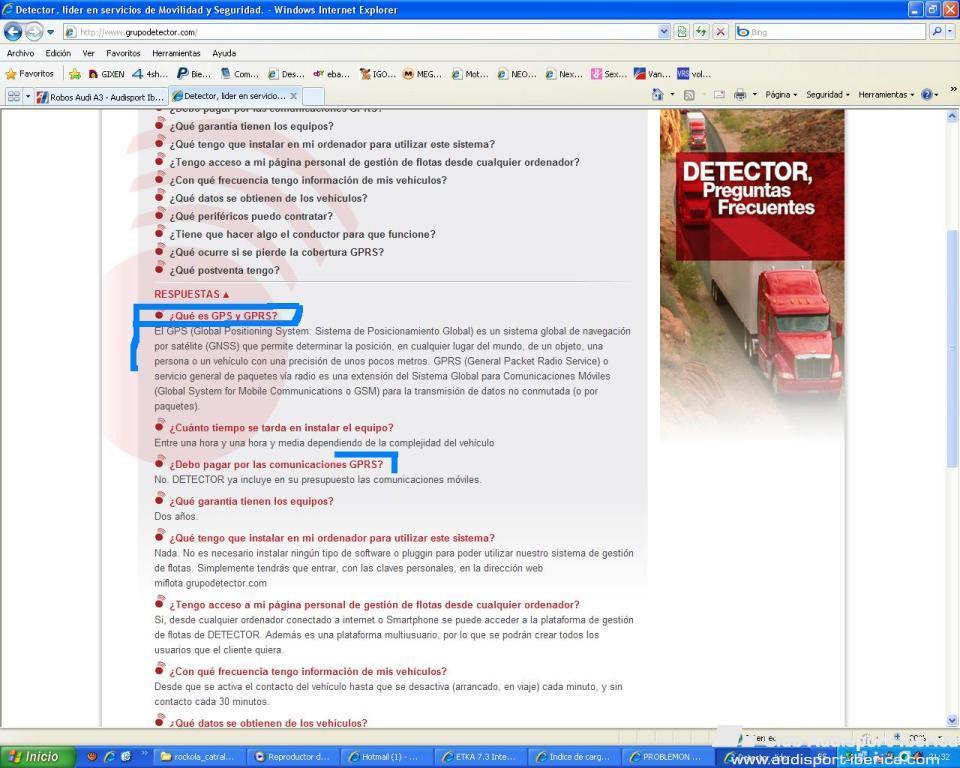960x768 pixels.
Task: Open the Ver menu
Action: 89,53
